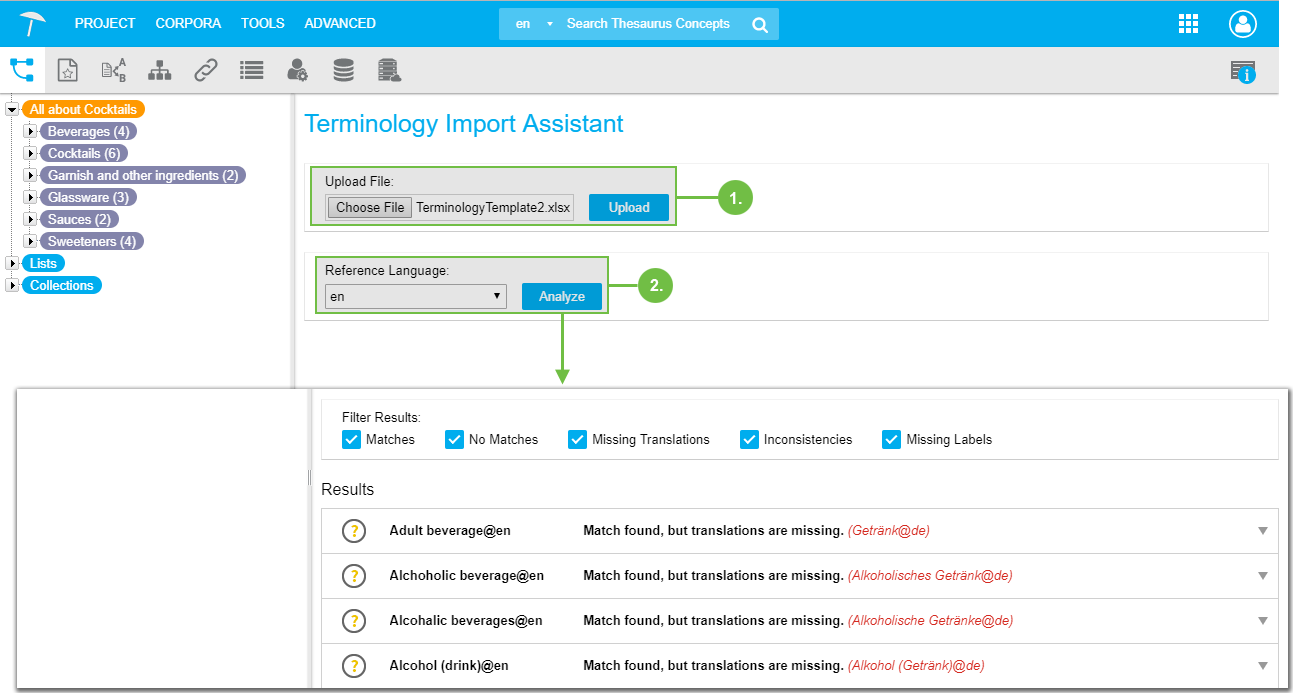Image resolution: width=1293 pixels, height=693 pixels.
Task: Click the Analyze button
Action: click(561, 297)
